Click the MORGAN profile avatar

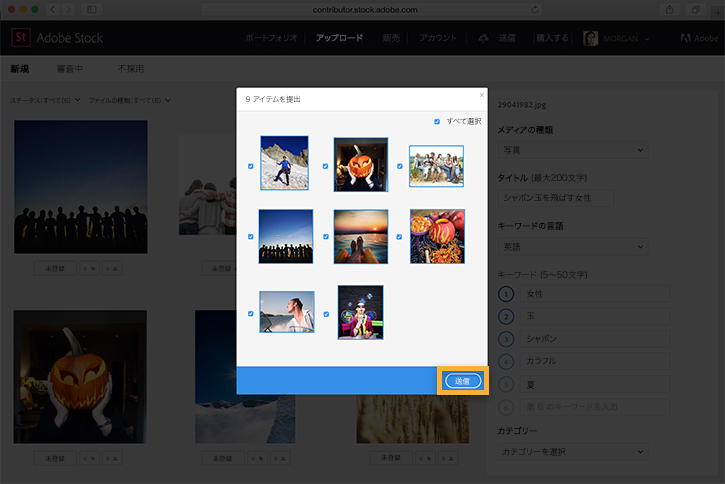coord(590,38)
